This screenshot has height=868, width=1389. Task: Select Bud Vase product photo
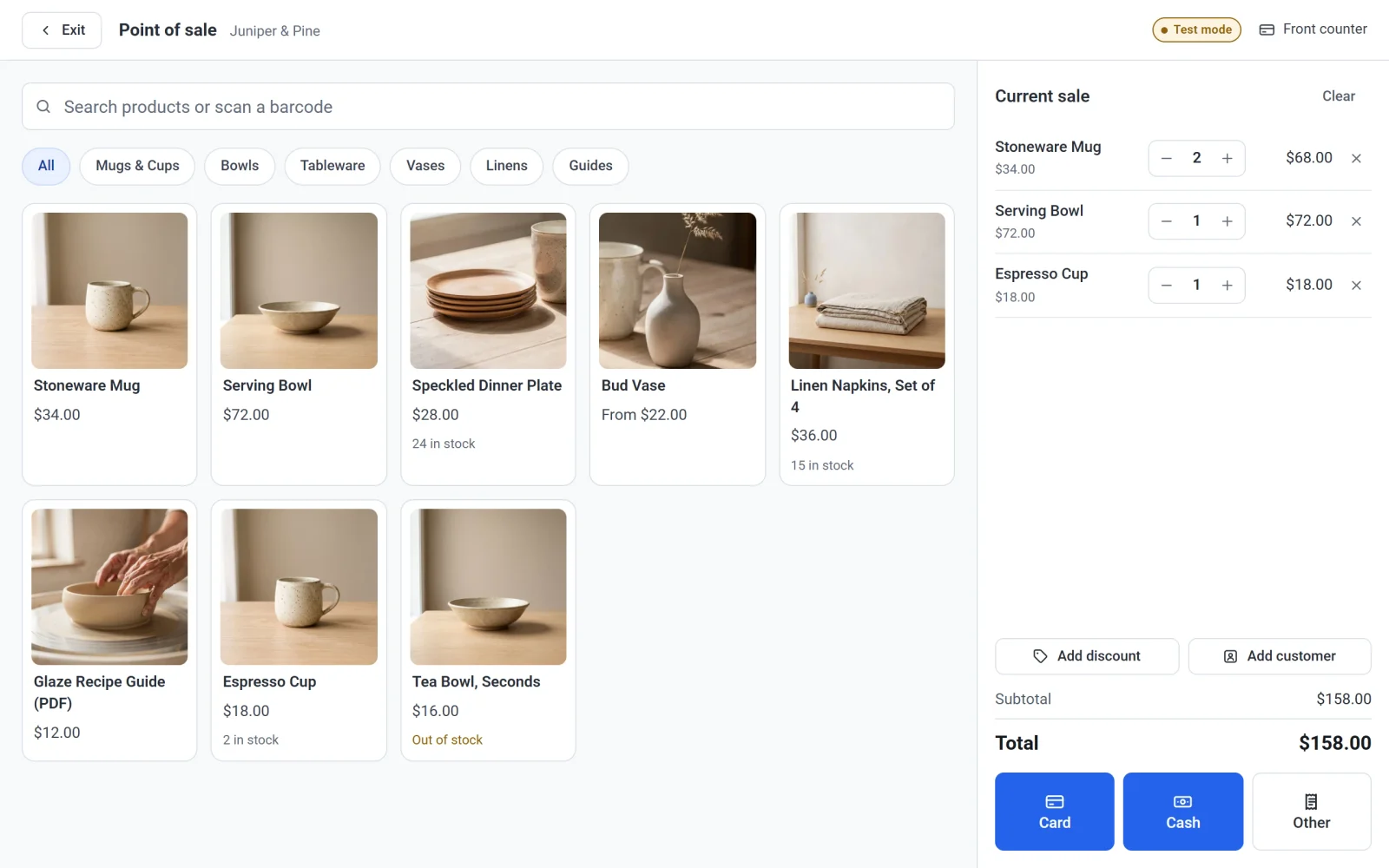click(677, 291)
